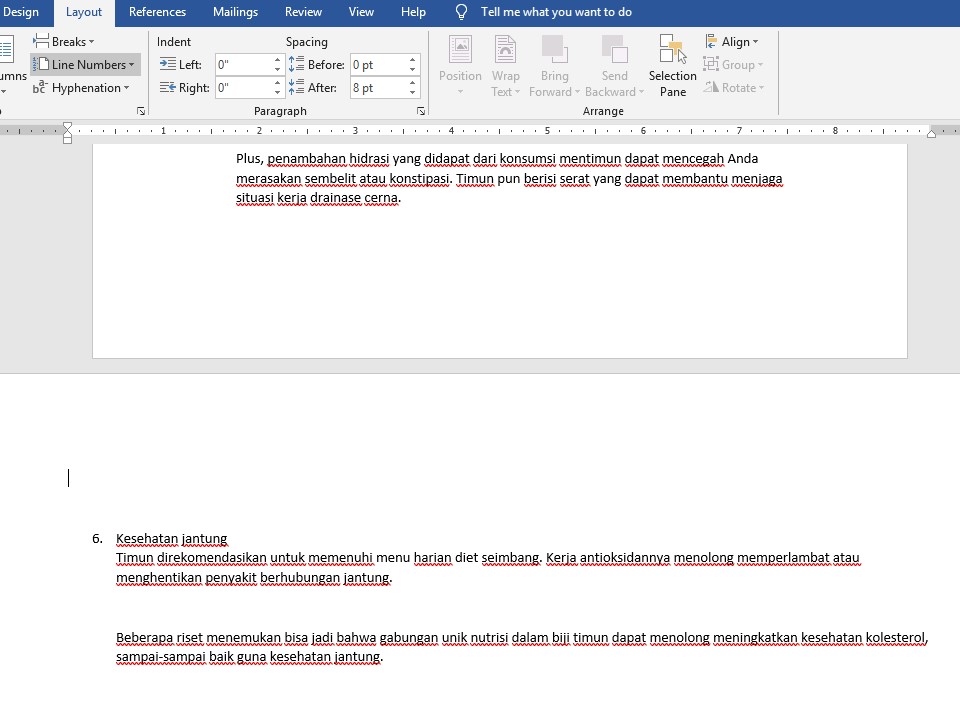
Task: Click the Spacing Before input field
Action: tap(377, 65)
